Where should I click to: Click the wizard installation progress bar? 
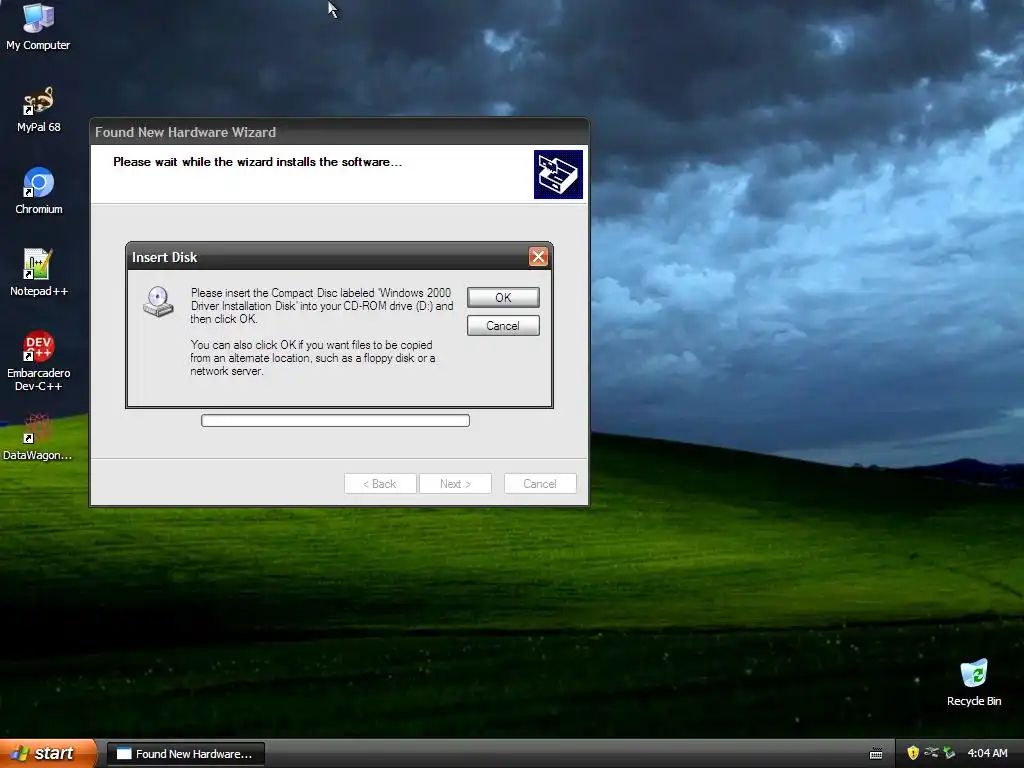click(x=335, y=420)
